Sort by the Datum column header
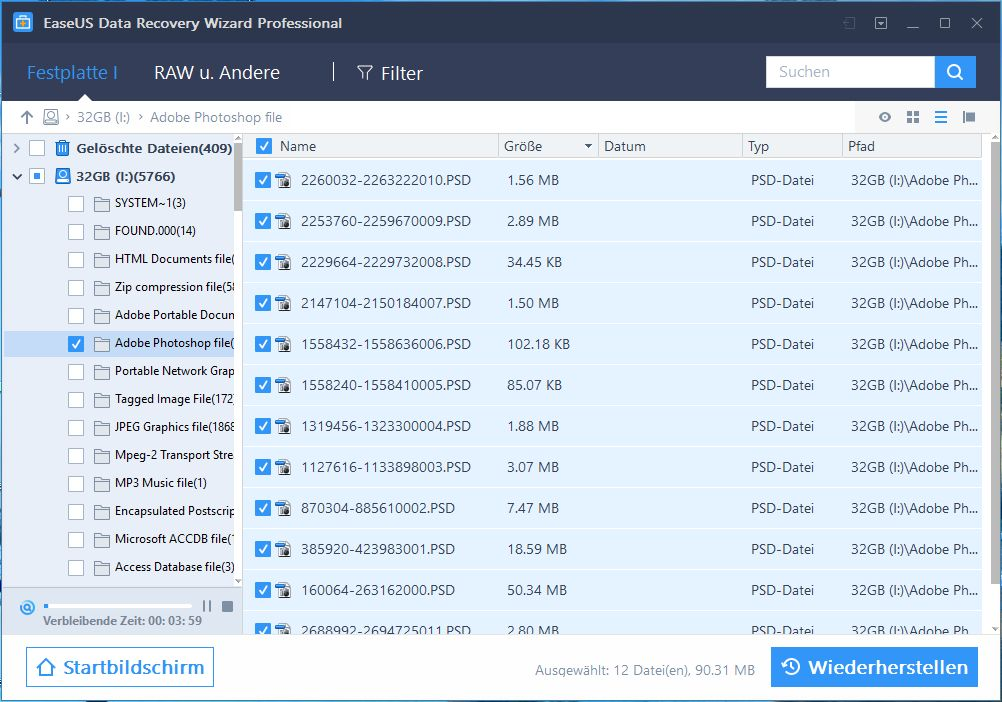 tap(670, 146)
